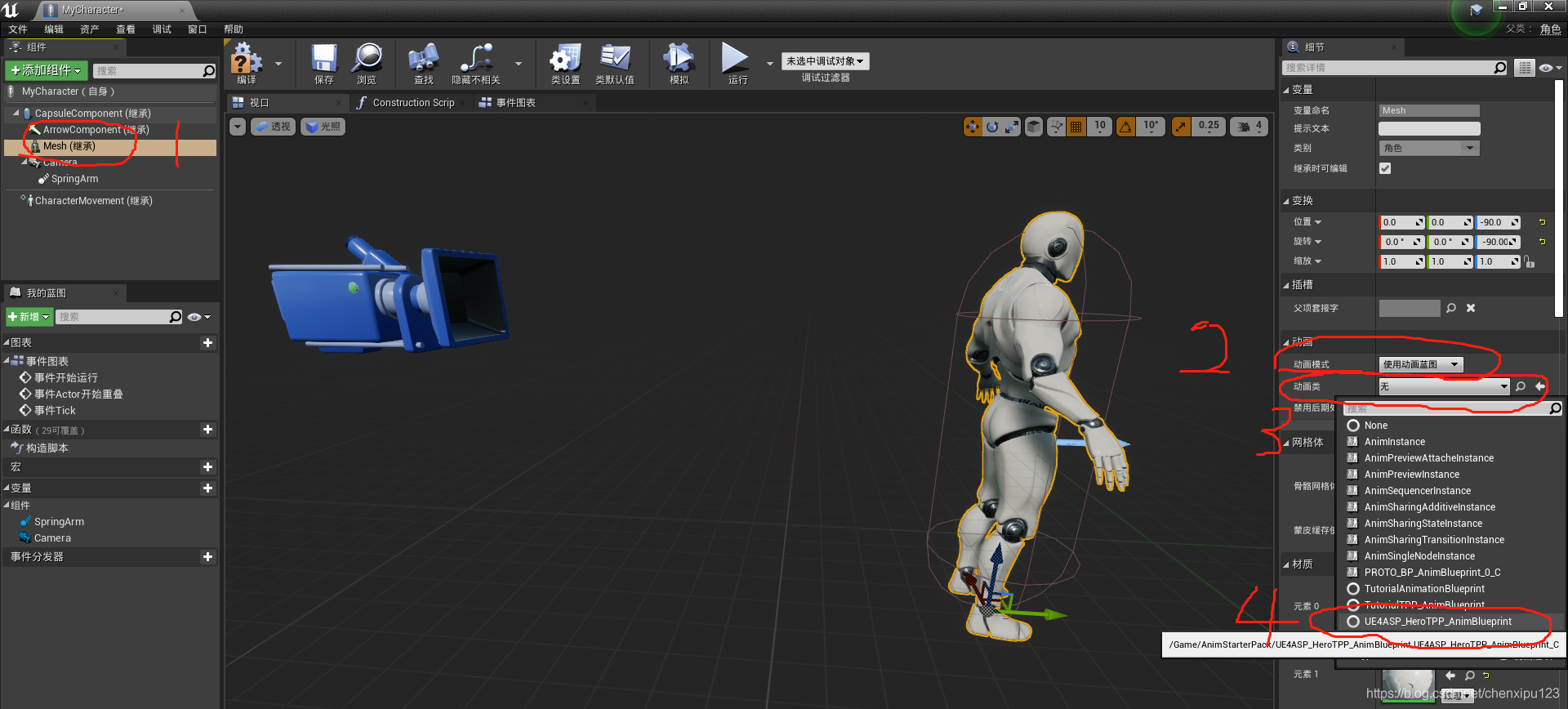This screenshot has width=1568, height=709.
Task: Open the 编辑 menu
Action: (x=54, y=29)
